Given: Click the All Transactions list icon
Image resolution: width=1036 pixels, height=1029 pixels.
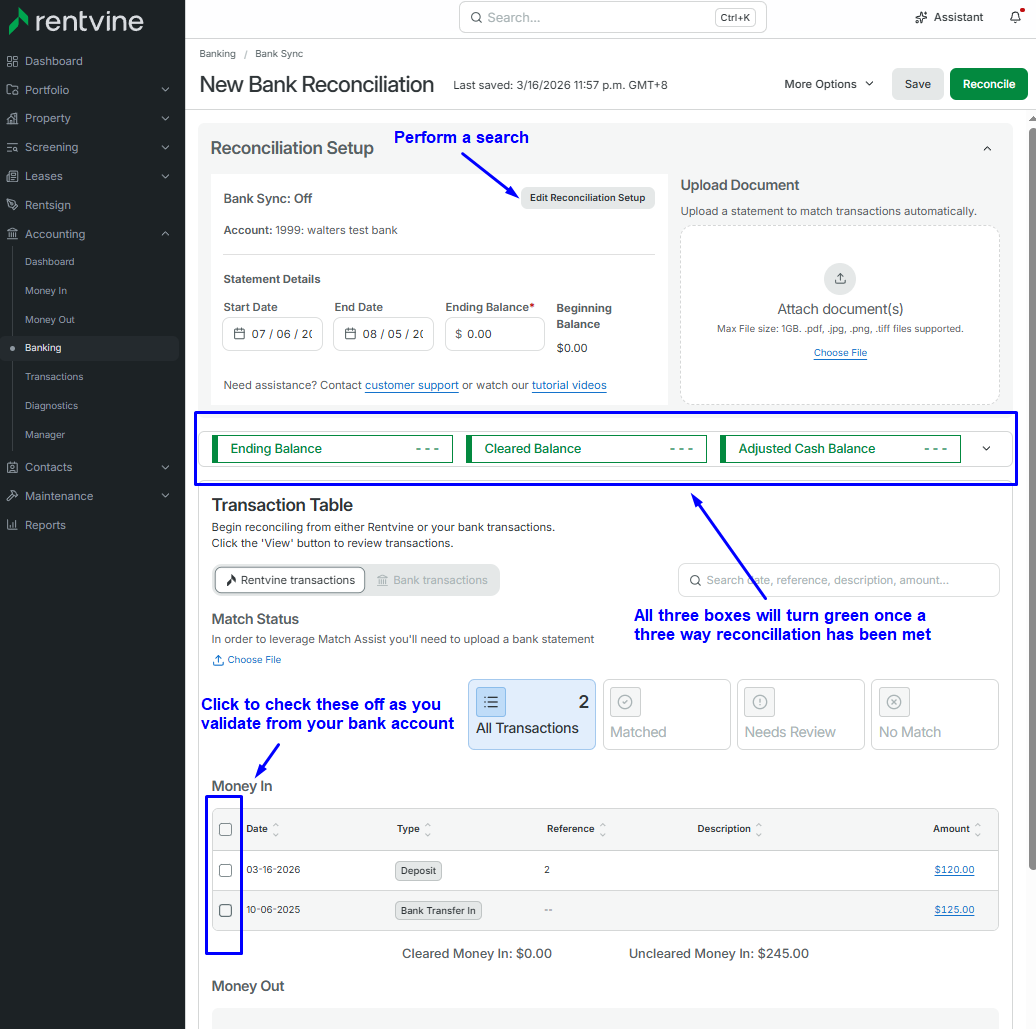Looking at the screenshot, I should tap(491, 702).
